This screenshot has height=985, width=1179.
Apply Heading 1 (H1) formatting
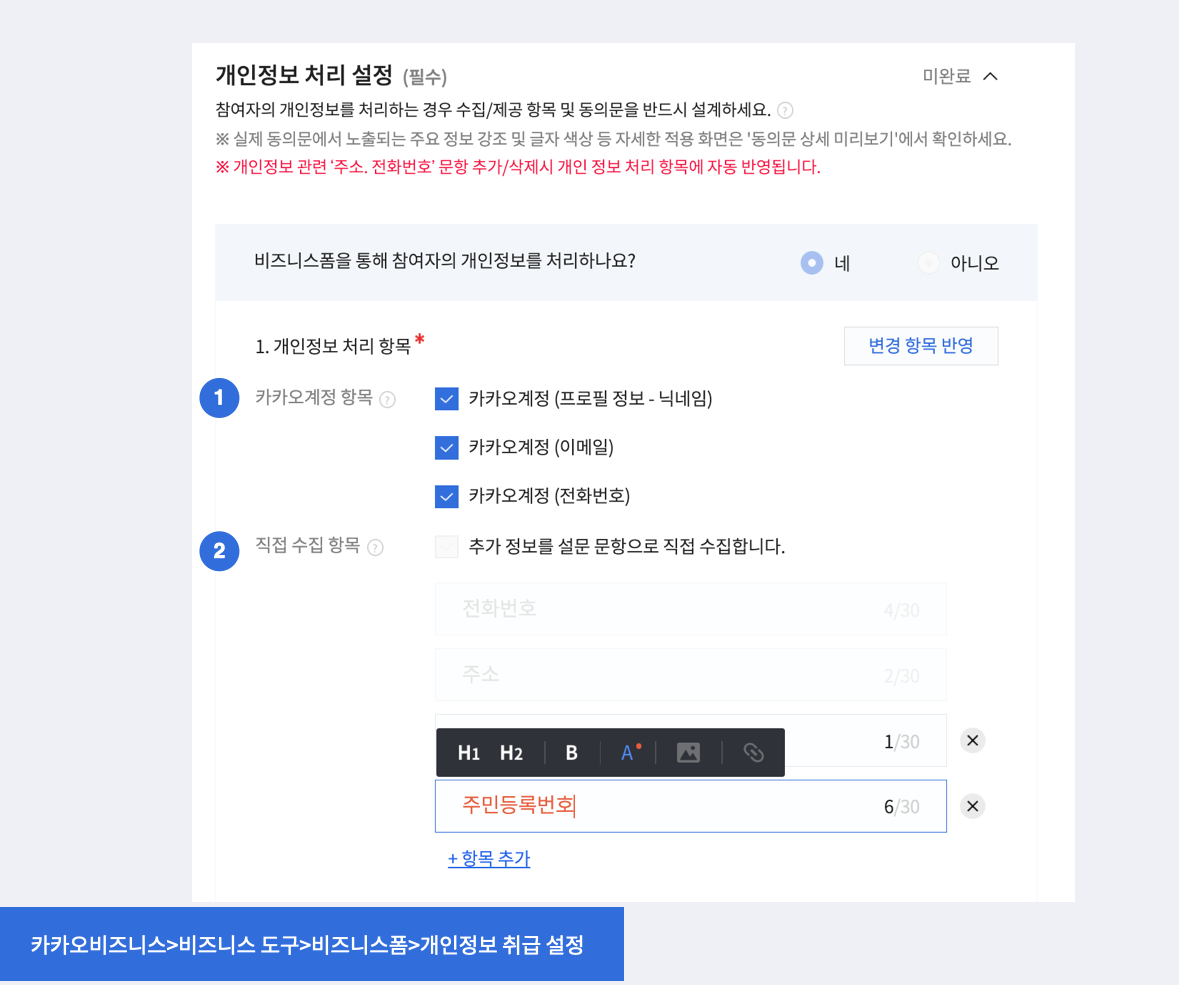pyautogui.click(x=468, y=753)
